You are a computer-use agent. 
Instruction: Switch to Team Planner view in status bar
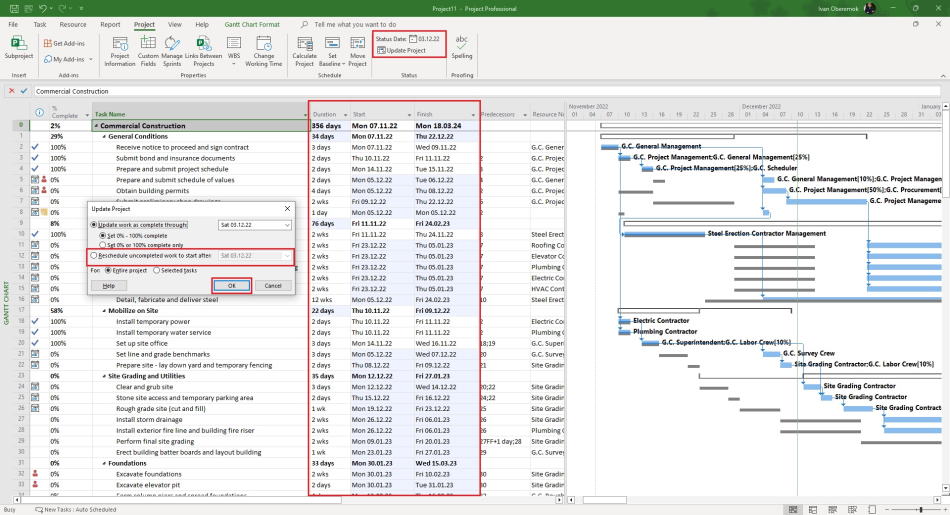coord(832,510)
